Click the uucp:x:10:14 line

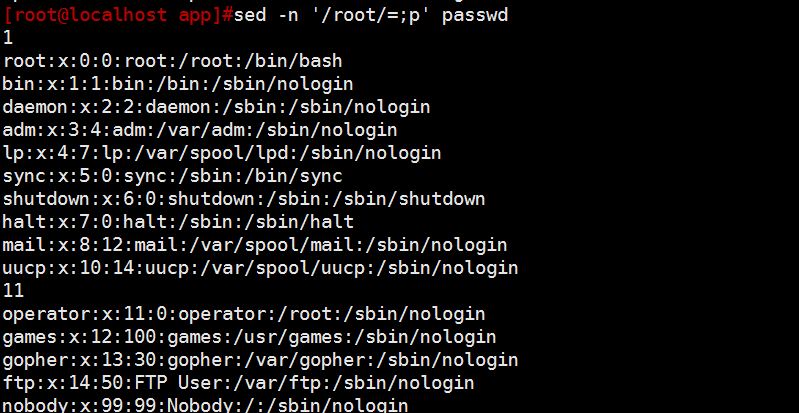coord(260,268)
